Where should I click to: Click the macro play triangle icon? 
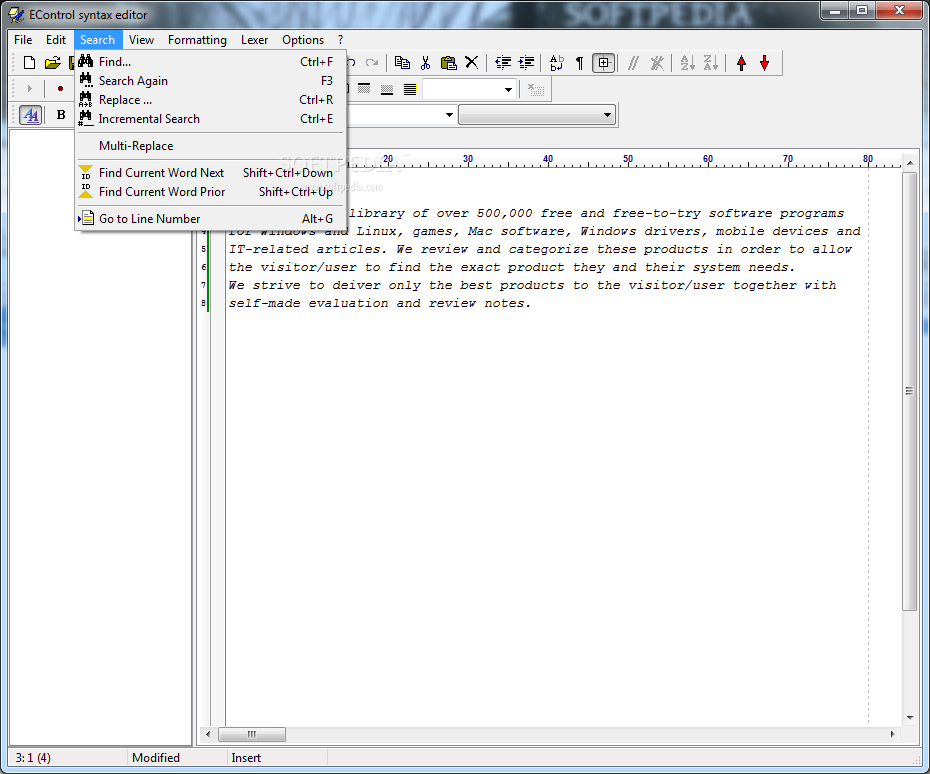(29, 88)
